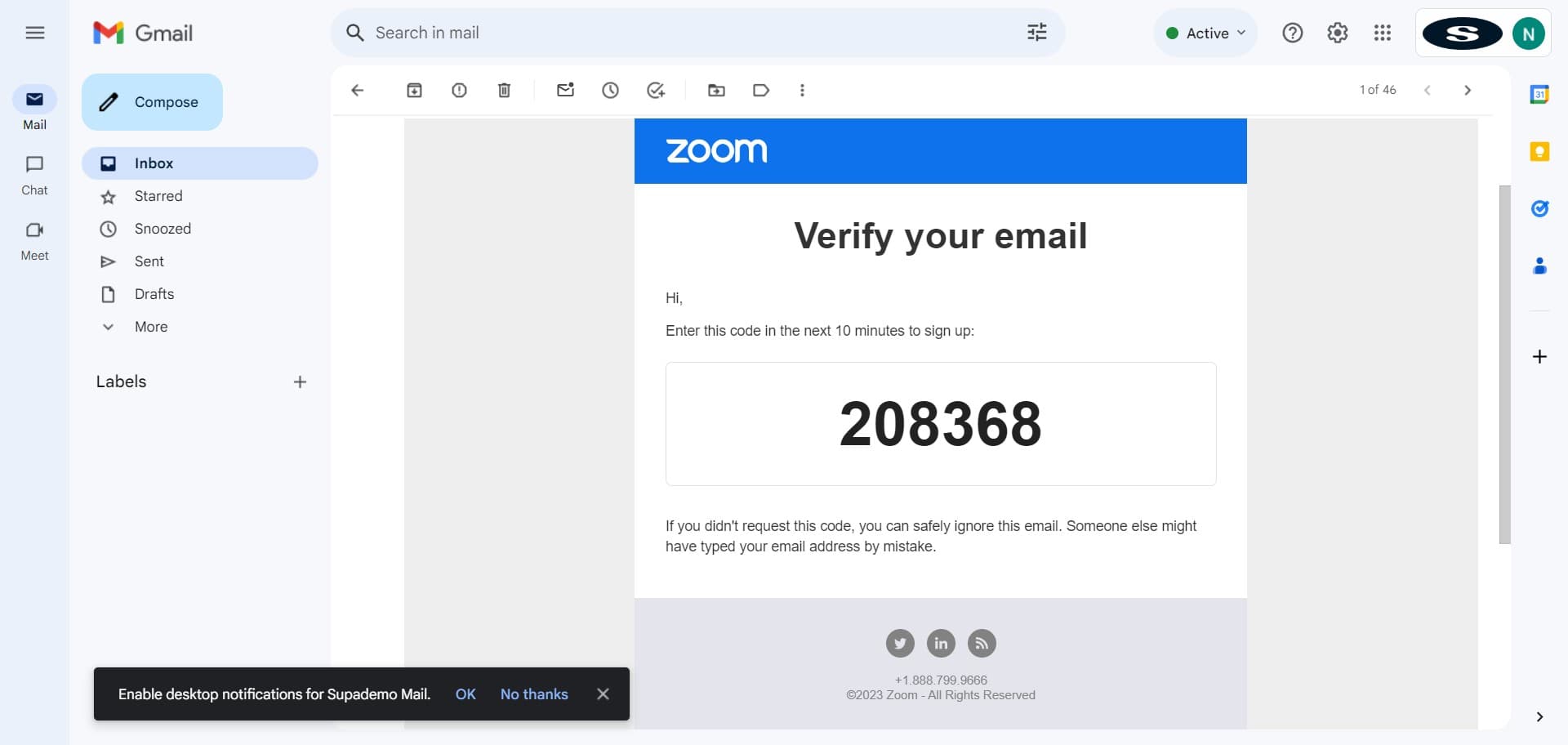Switch to Meet
1568x745 pixels.
34,239
